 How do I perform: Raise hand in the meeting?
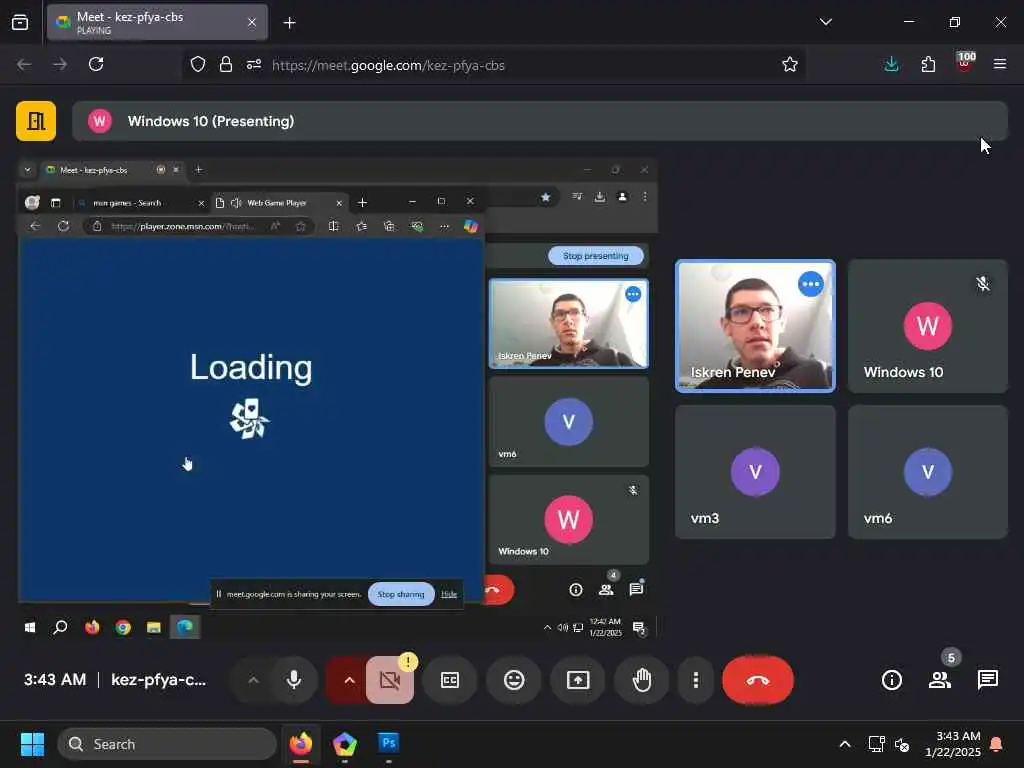tap(642, 680)
